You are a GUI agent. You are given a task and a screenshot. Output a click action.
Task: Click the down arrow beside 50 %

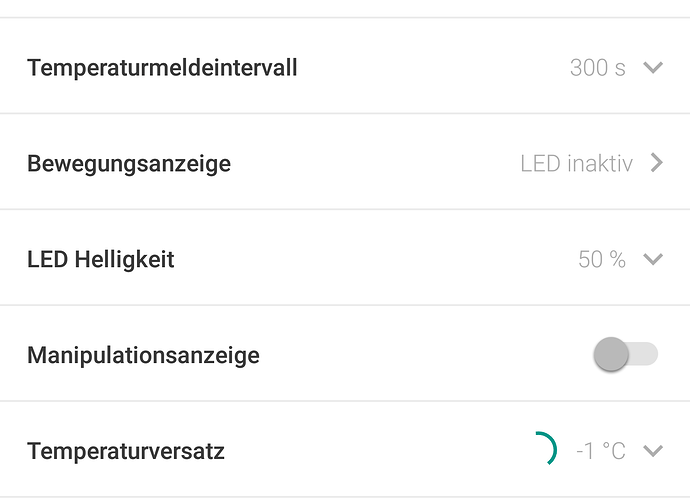click(653, 260)
